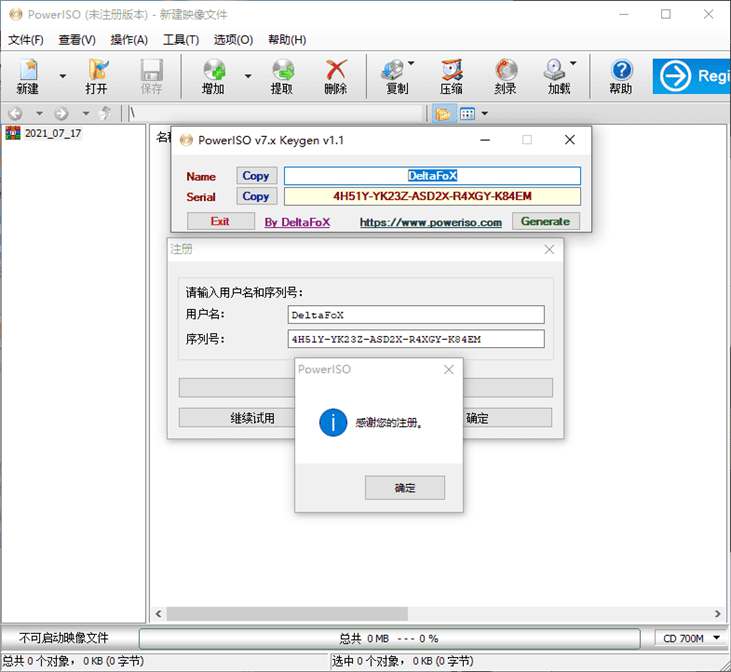Open the By DeltaFoX link
This screenshot has height=672, width=731.
pyautogui.click(x=297, y=222)
